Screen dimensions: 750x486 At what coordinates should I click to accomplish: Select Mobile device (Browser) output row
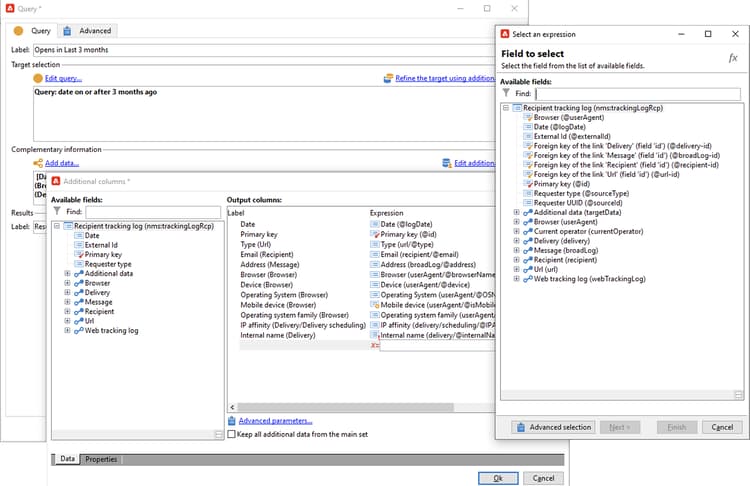[x=362, y=305]
